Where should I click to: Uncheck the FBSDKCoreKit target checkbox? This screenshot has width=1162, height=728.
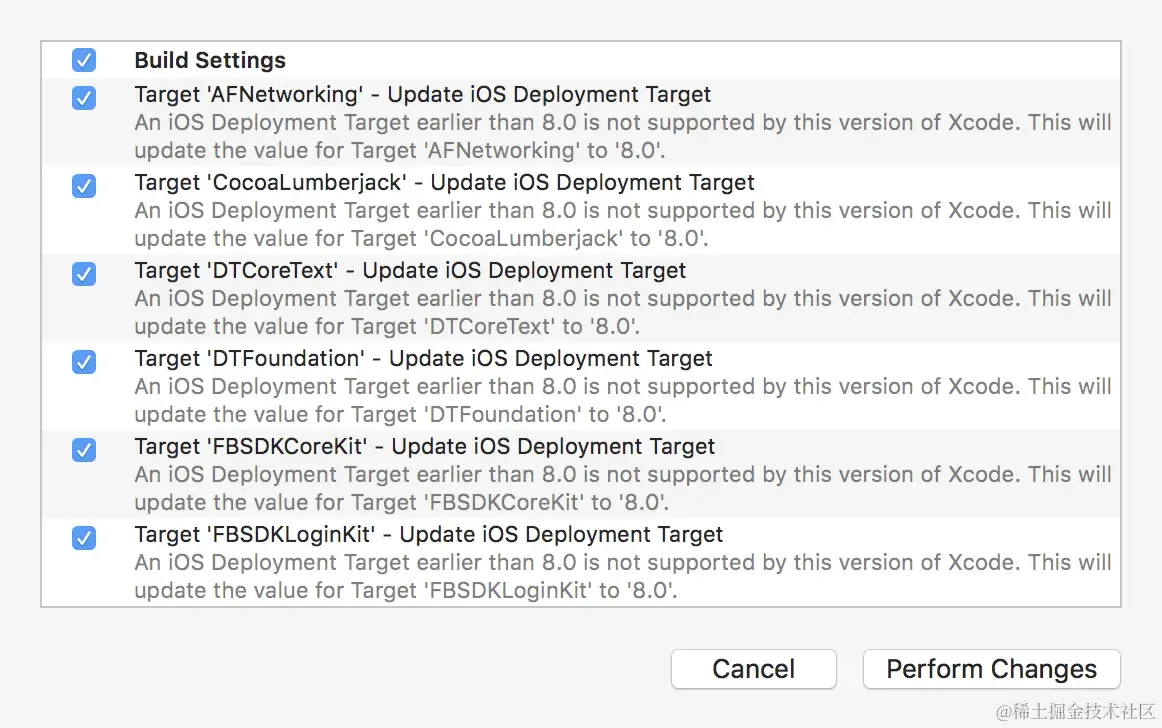pyautogui.click(x=84, y=450)
